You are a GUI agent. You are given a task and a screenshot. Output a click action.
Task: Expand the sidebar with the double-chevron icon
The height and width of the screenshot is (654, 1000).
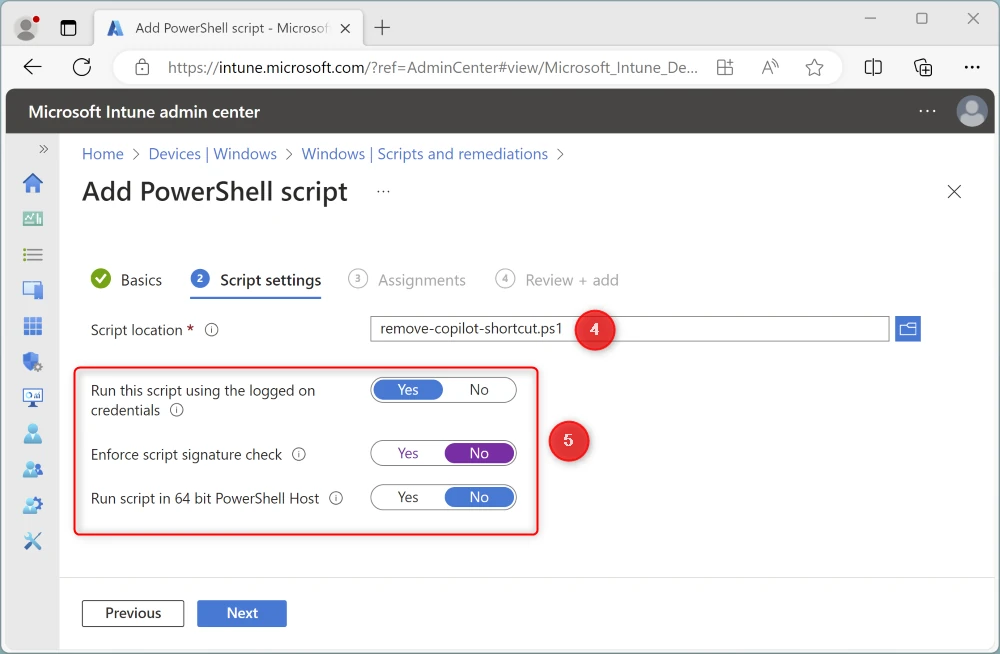tap(43, 149)
